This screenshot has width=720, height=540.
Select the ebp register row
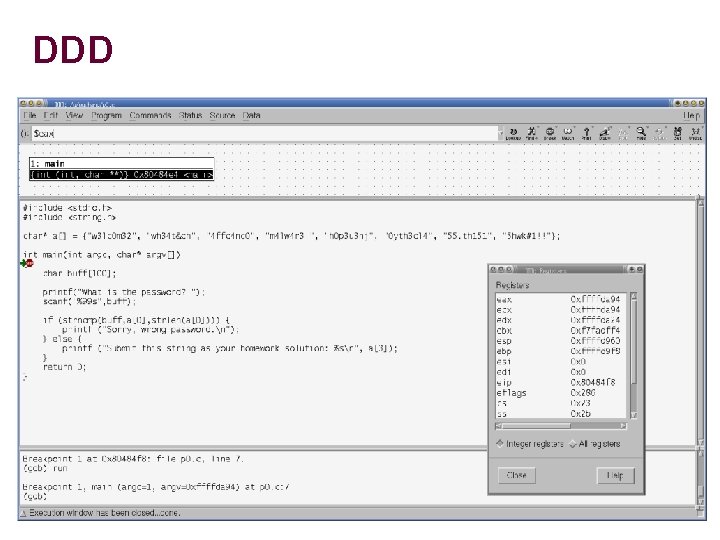[x=562, y=351]
